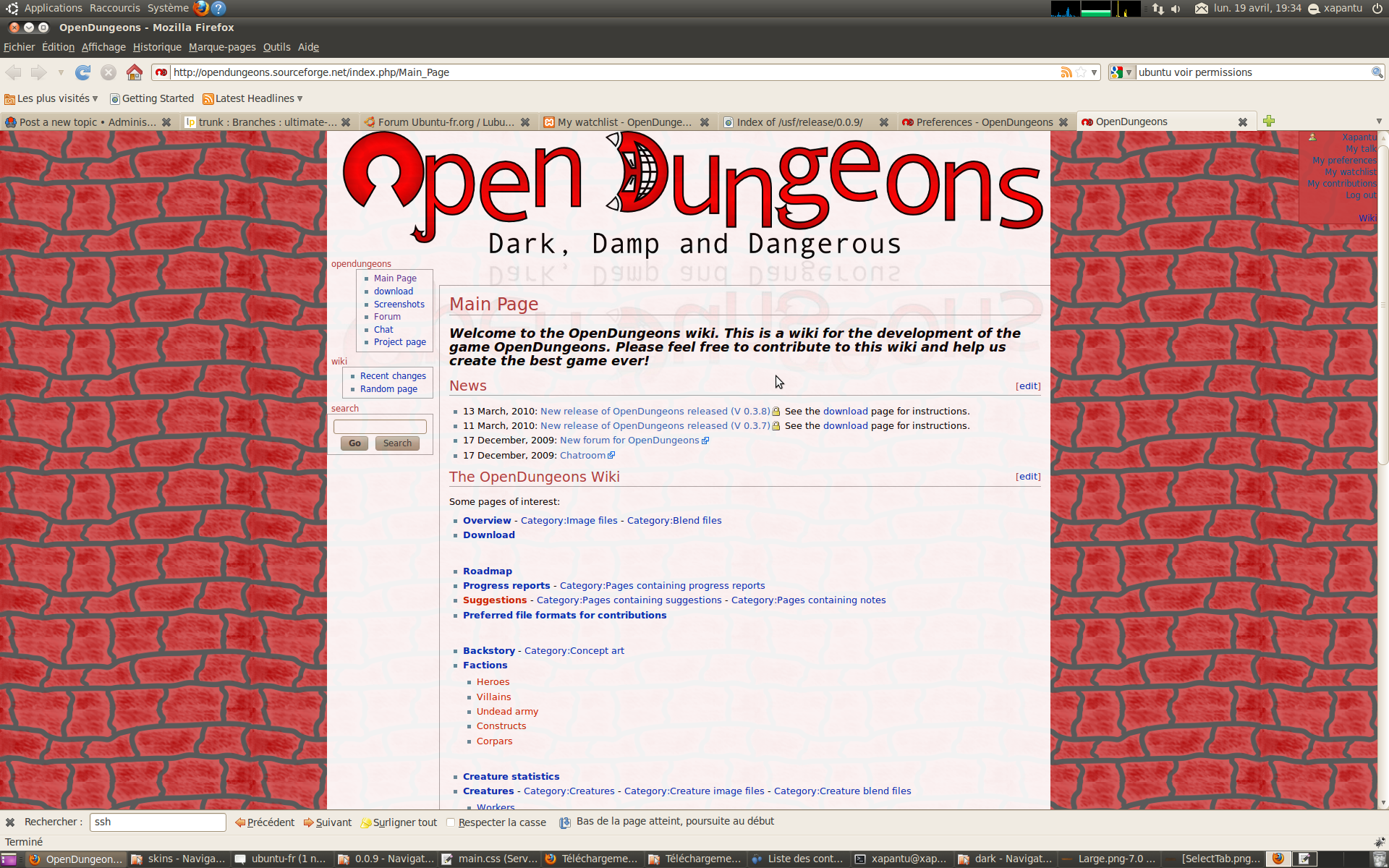1389x868 pixels.
Task: Close the find bar with its X icon
Action: click(x=10, y=822)
